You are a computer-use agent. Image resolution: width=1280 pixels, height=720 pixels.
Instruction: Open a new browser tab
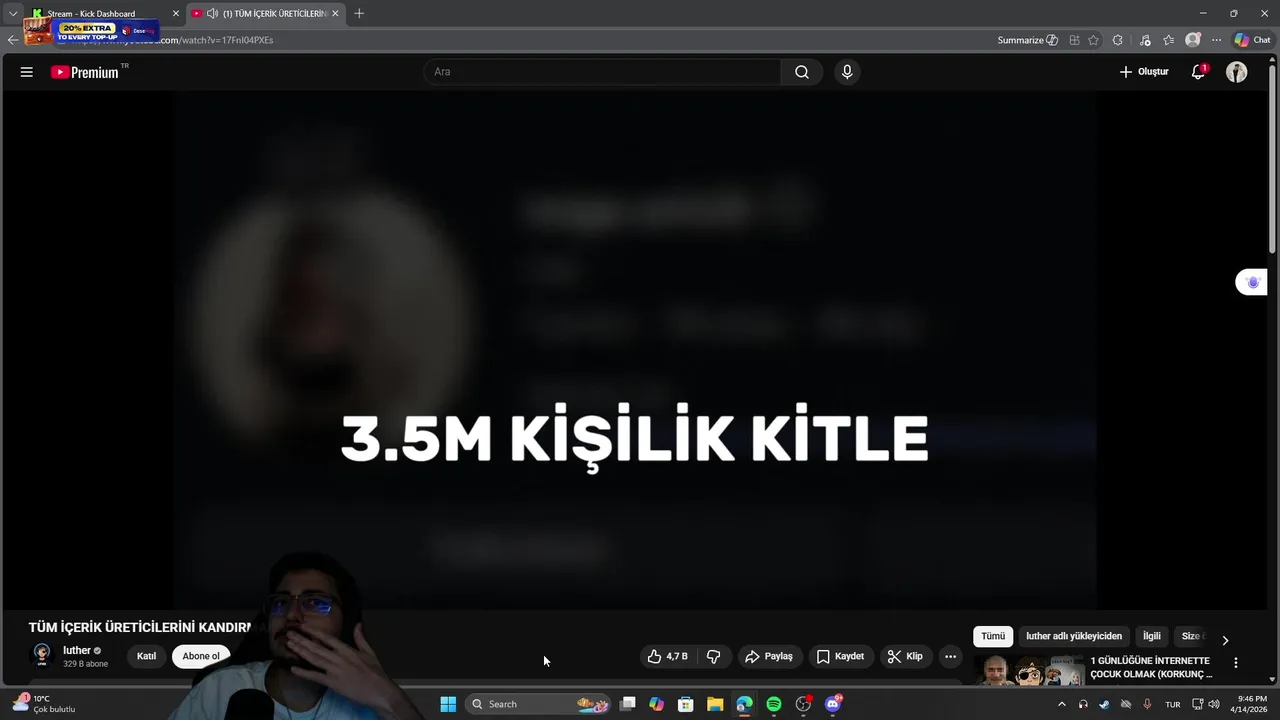pyautogui.click(x=359, y=14)
